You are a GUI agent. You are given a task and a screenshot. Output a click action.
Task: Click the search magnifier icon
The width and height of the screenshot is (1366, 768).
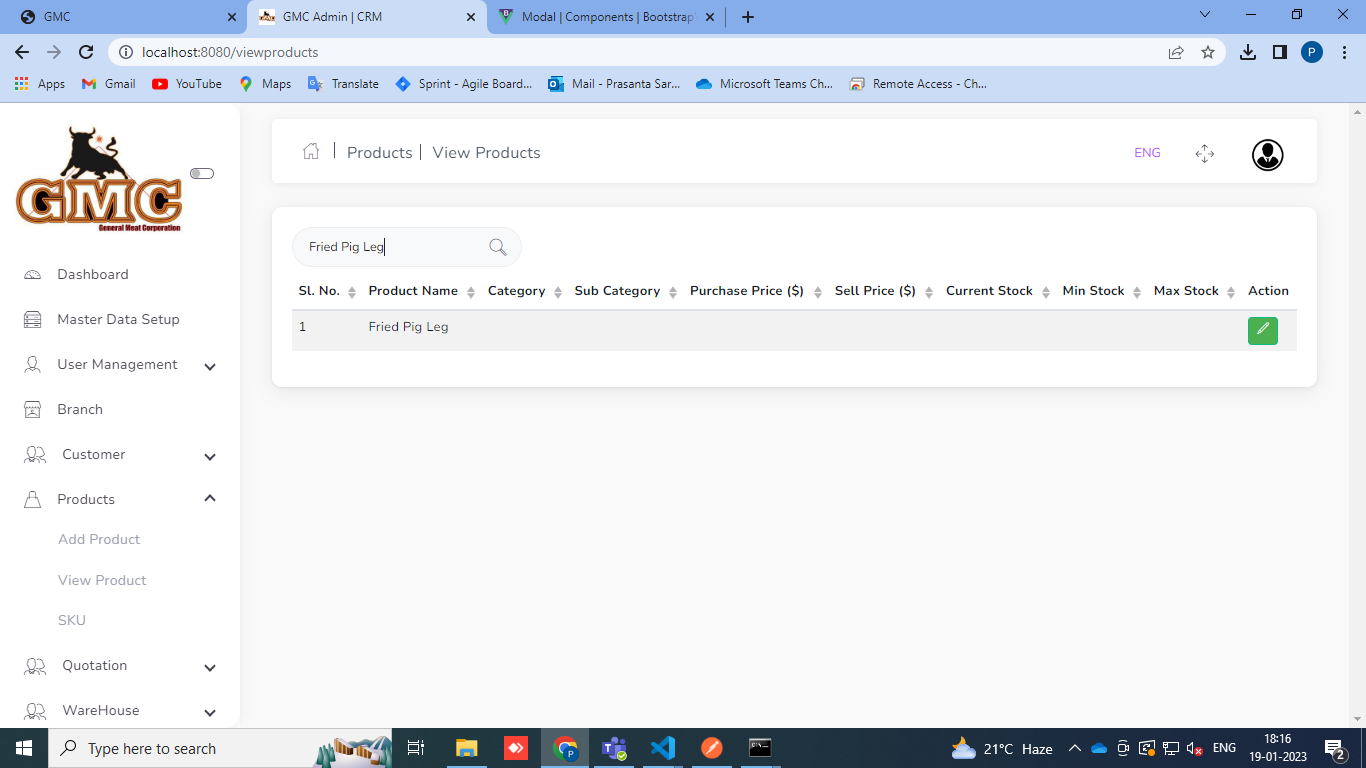tap(497, 247)
